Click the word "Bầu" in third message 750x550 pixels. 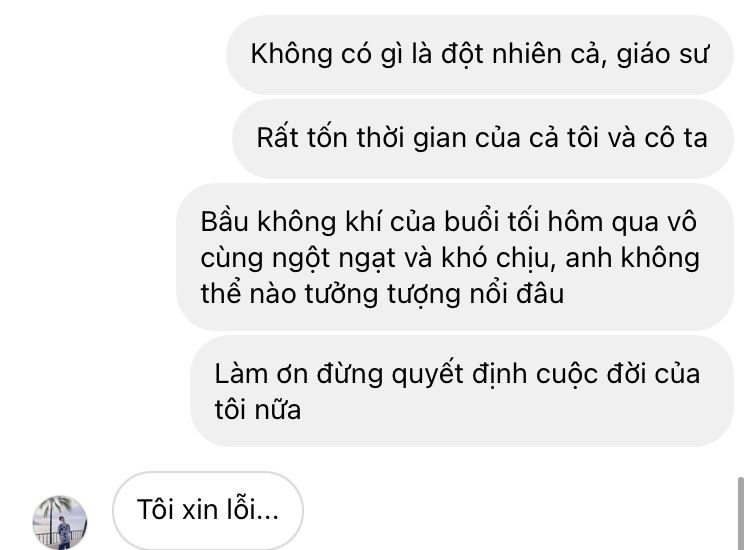coord(224,222)
